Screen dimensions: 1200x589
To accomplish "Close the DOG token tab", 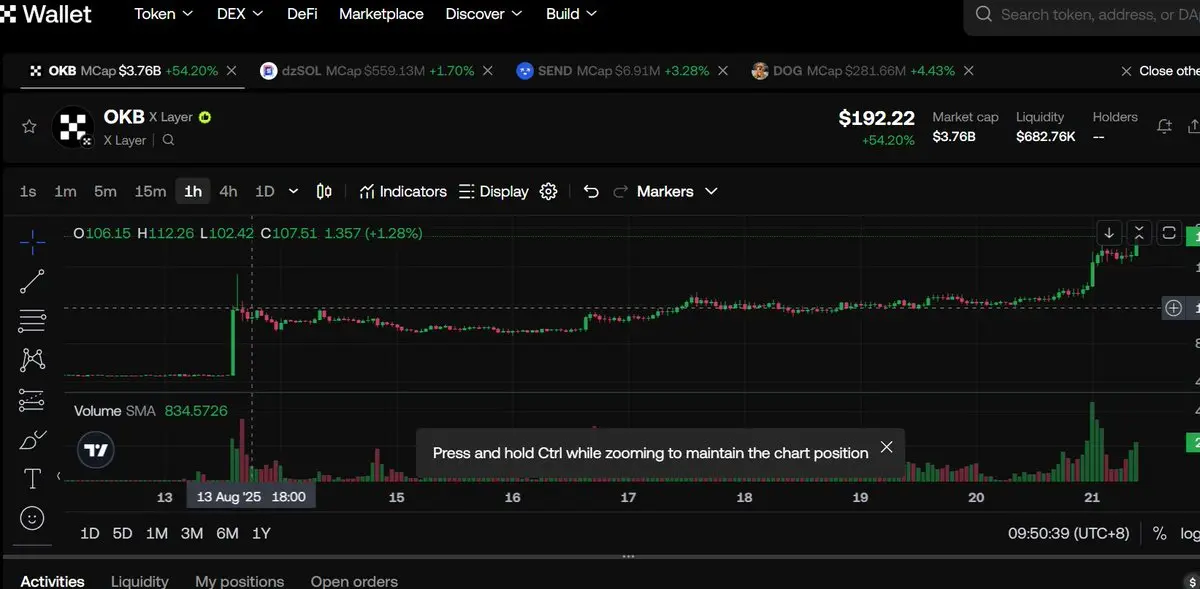I will click(969, 71).
